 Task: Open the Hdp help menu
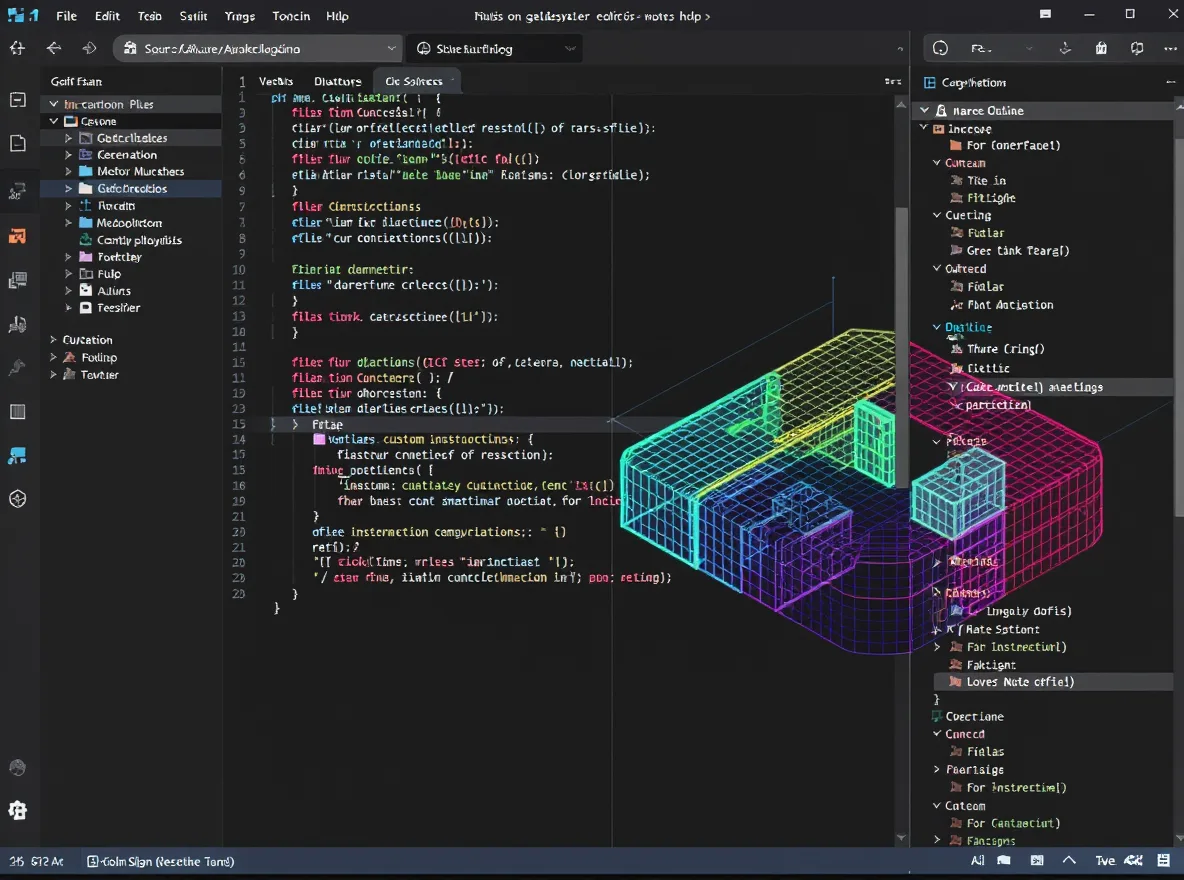(x=338, y=16)
